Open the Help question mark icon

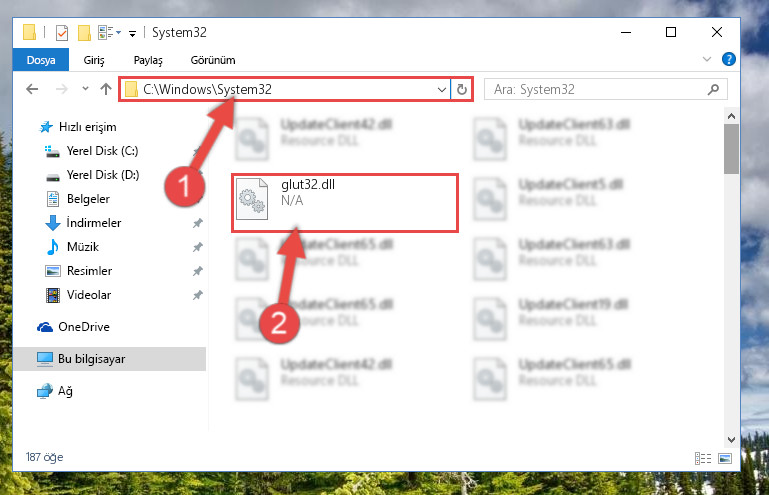click(x=729, y=59)
